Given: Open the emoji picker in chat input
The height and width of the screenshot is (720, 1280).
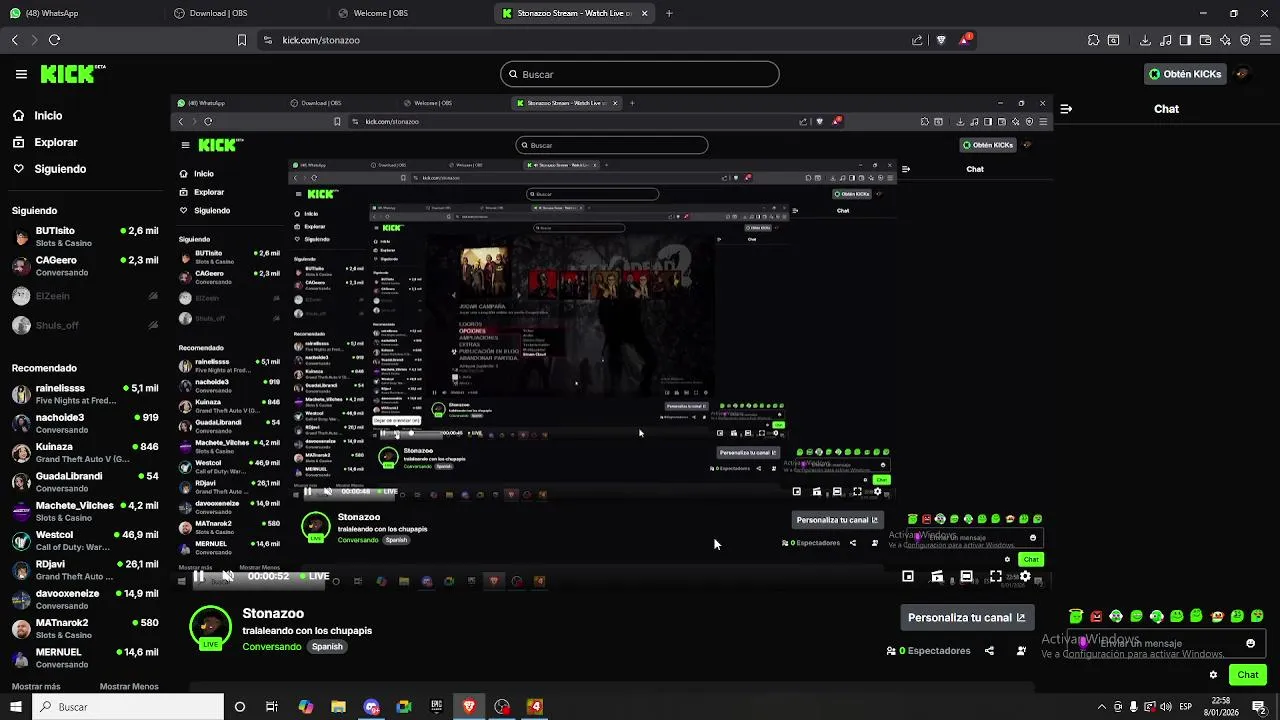Looking at the screenshot, I should click(1250, 644).
